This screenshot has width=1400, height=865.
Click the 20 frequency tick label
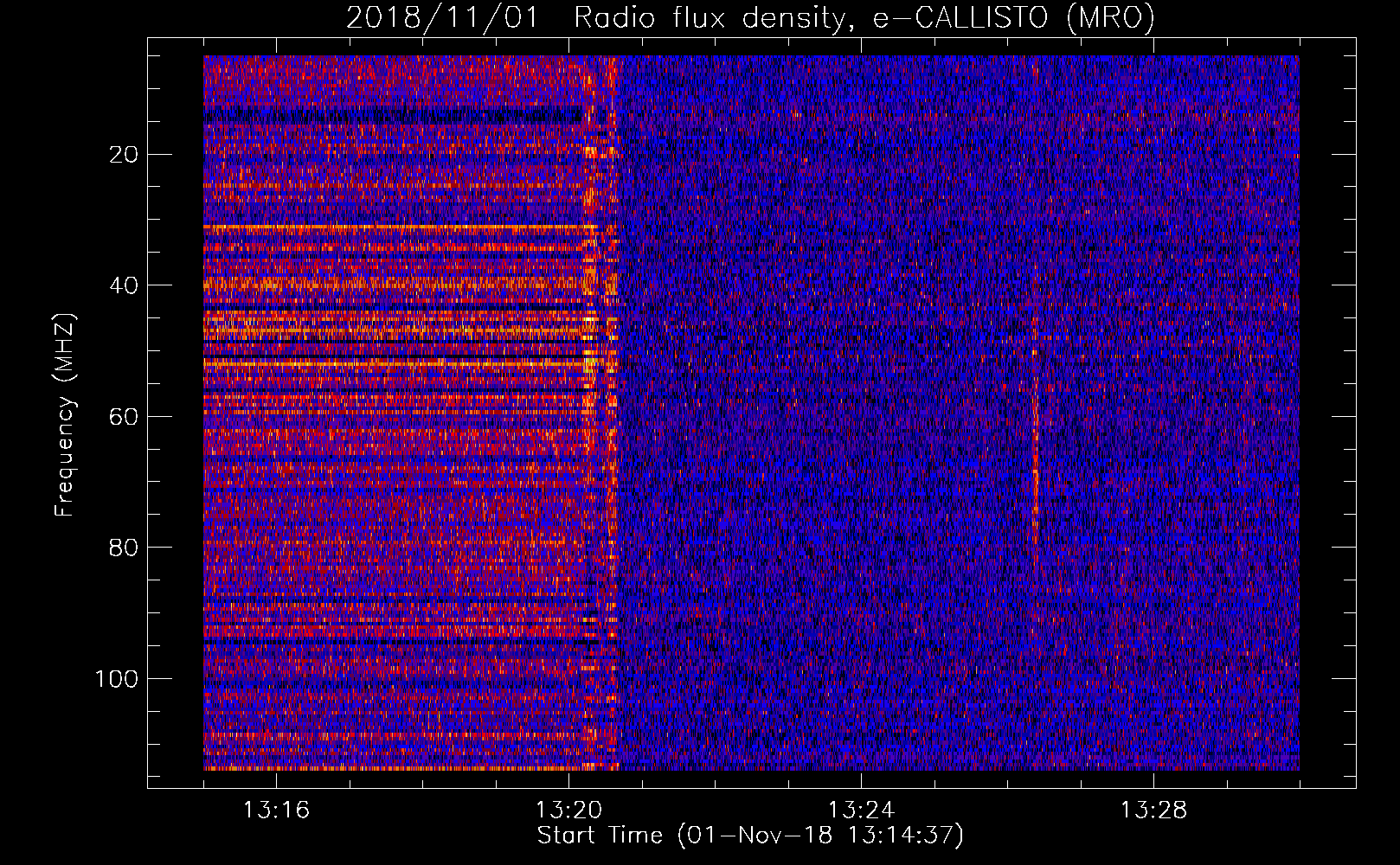pyautogui.click(x=125, y=154)
